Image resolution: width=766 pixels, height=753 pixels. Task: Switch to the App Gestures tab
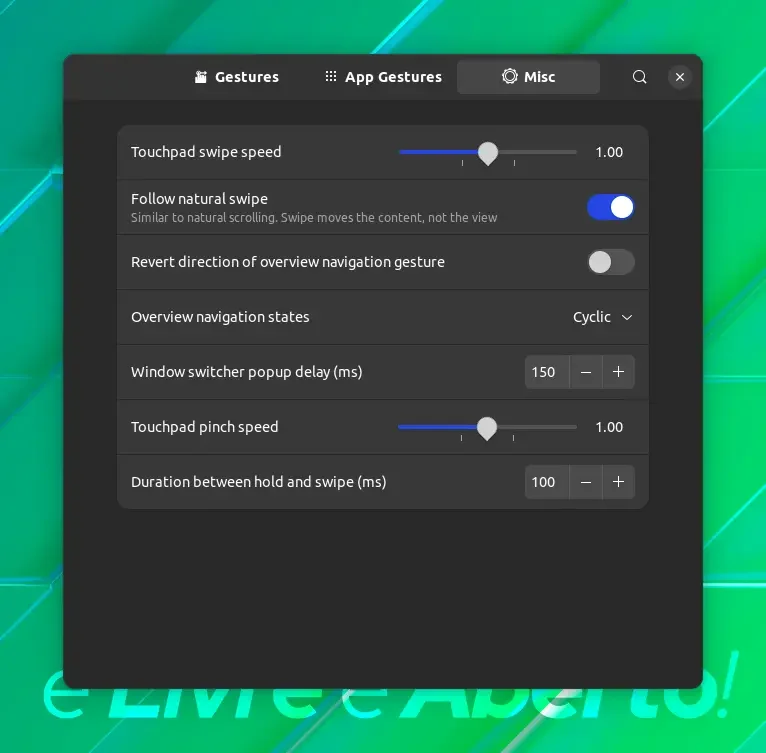click(x=383, y=77)
